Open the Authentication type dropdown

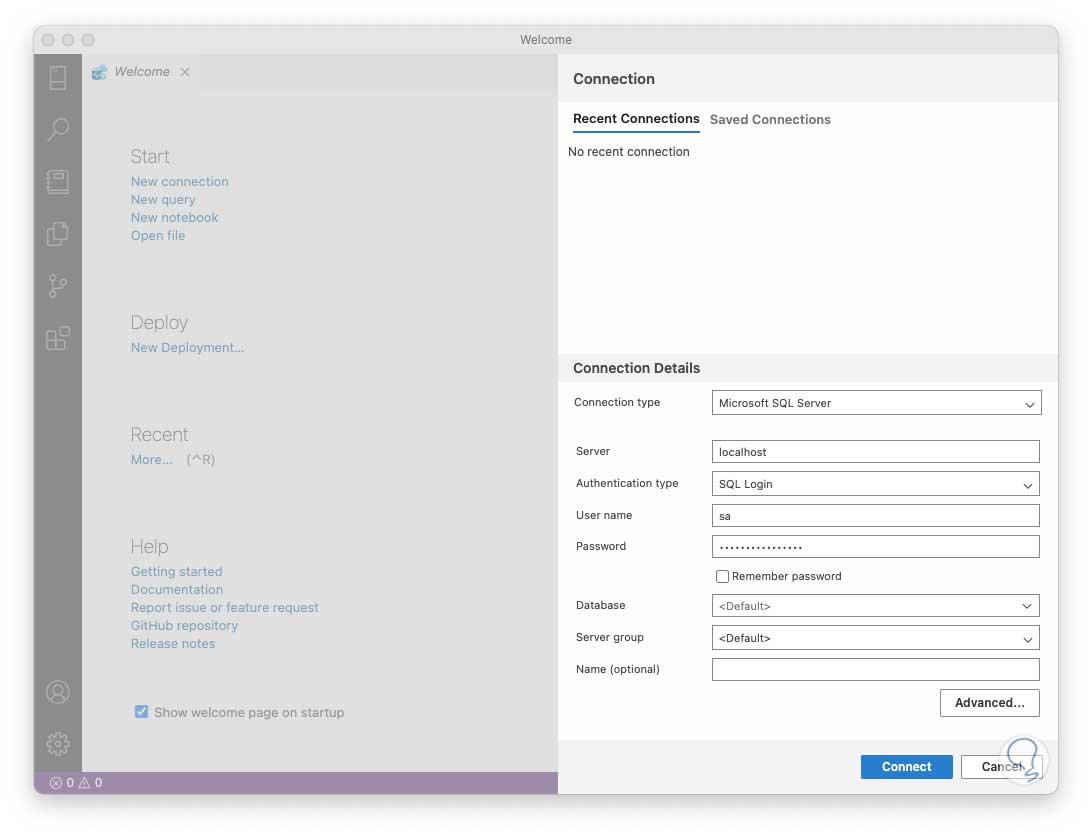(x=876, y=484)
